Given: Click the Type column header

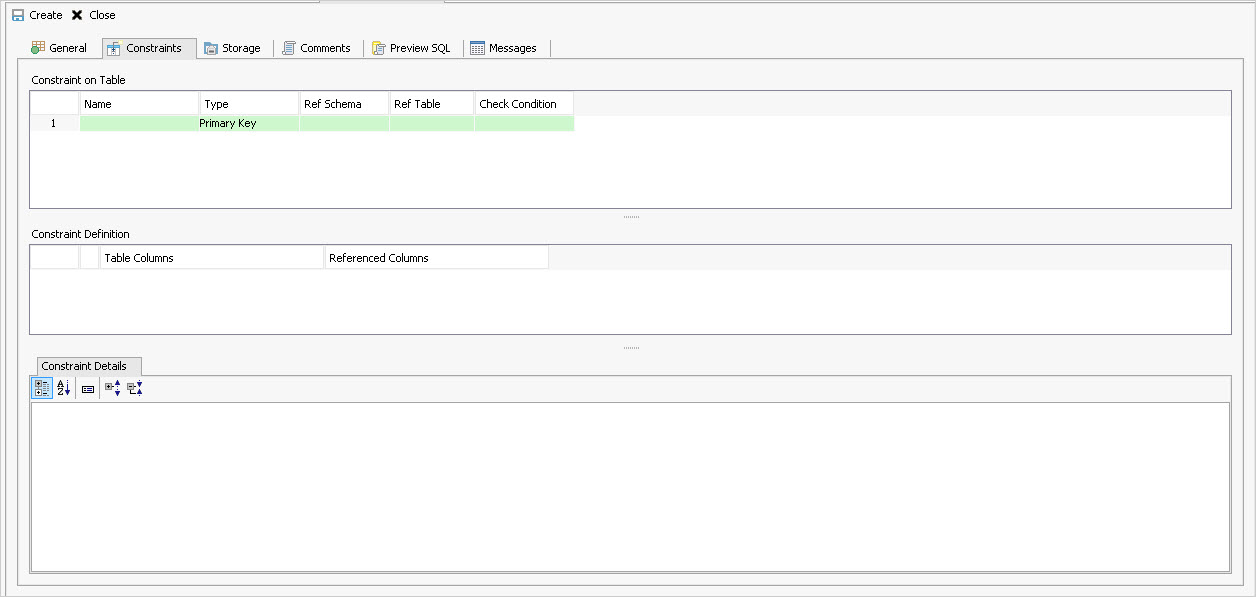Looking at the screenshot, I should click(x=249, y=104).
